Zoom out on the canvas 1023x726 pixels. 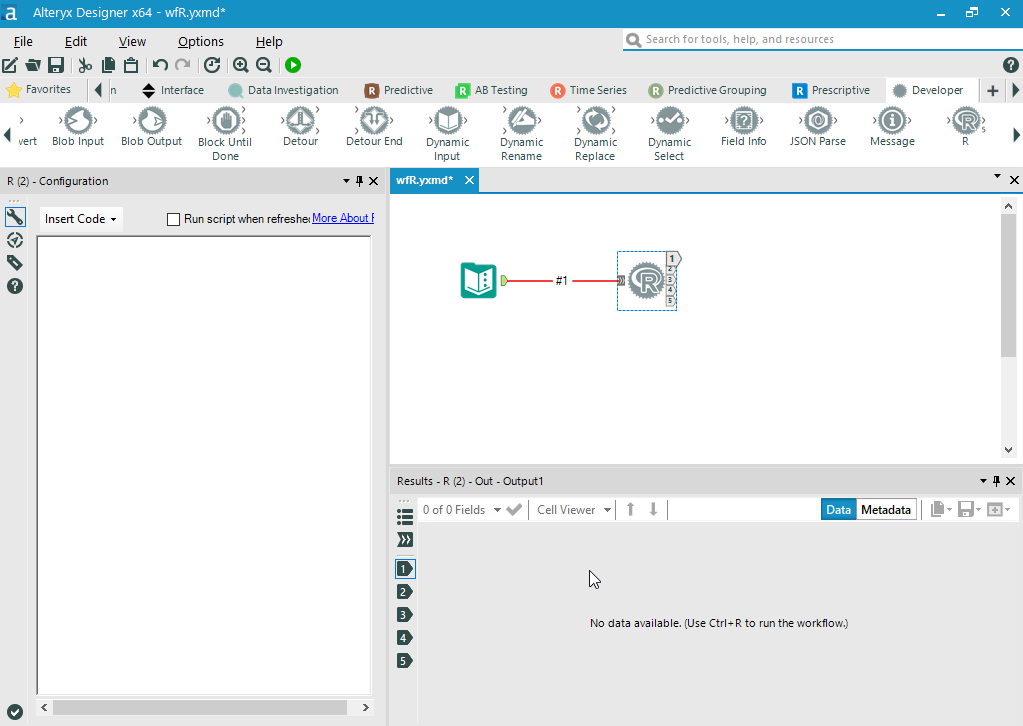(264, 65)
